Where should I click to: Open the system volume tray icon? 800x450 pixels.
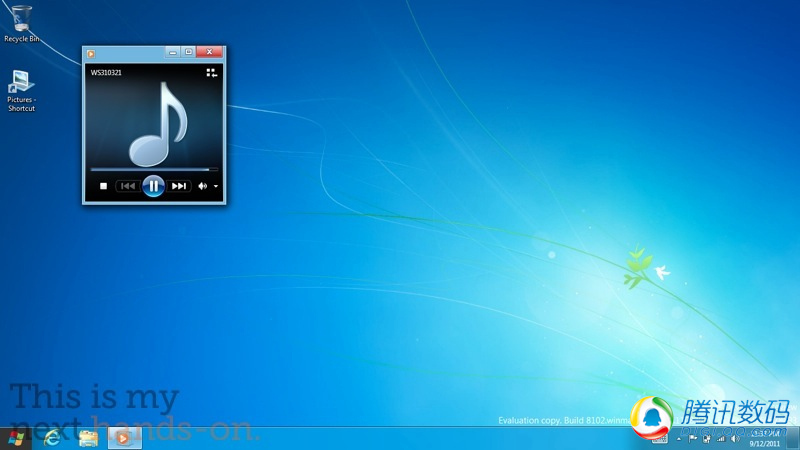click(735, 439)
